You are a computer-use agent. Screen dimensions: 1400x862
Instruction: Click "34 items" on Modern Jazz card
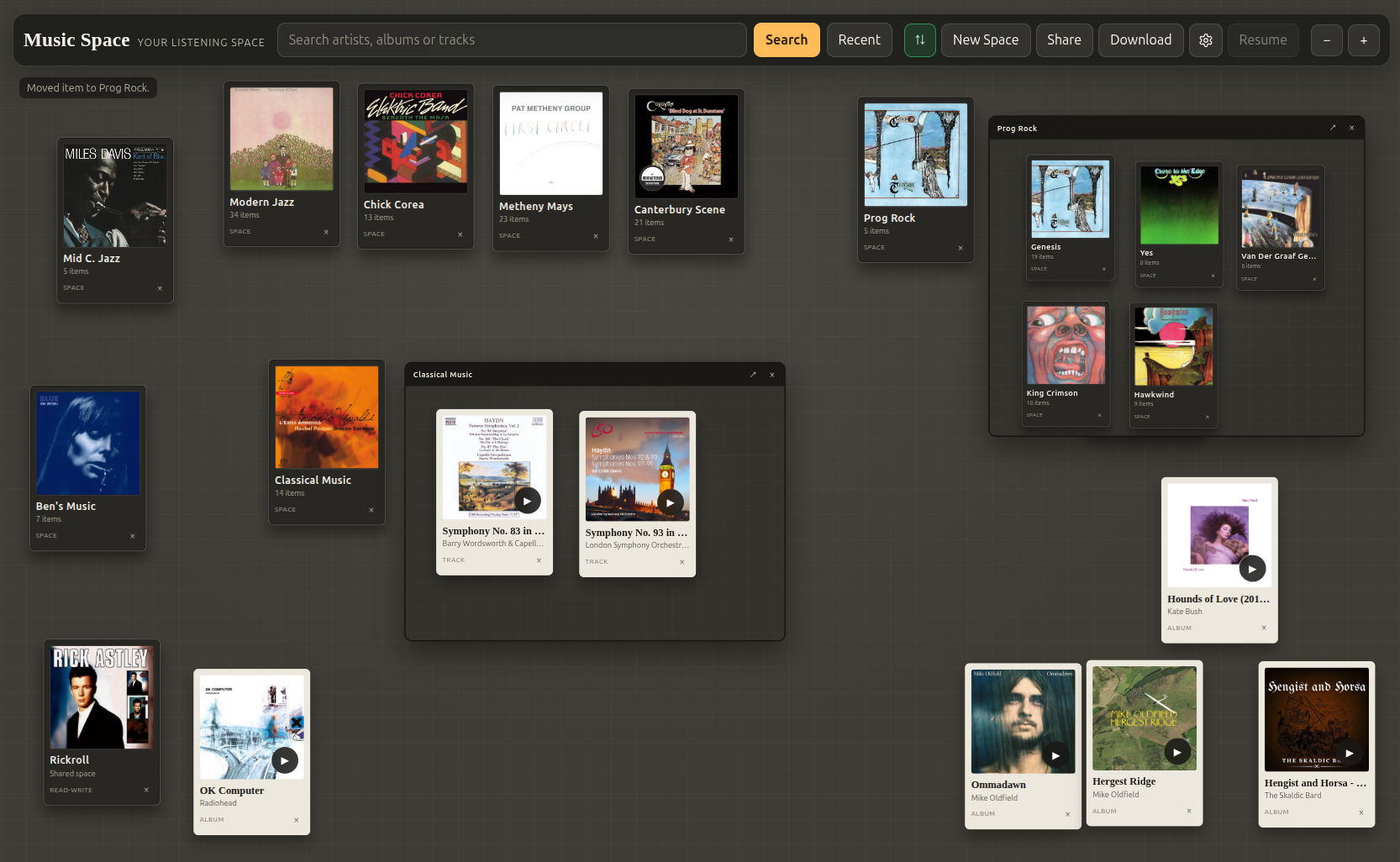[x=245, y=215]
